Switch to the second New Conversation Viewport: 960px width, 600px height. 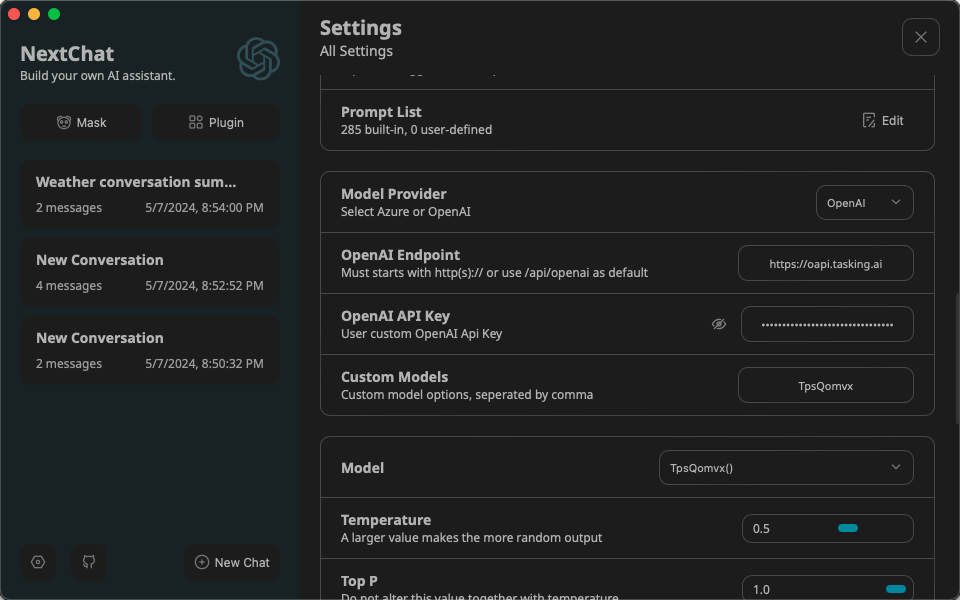click(150, 350)
